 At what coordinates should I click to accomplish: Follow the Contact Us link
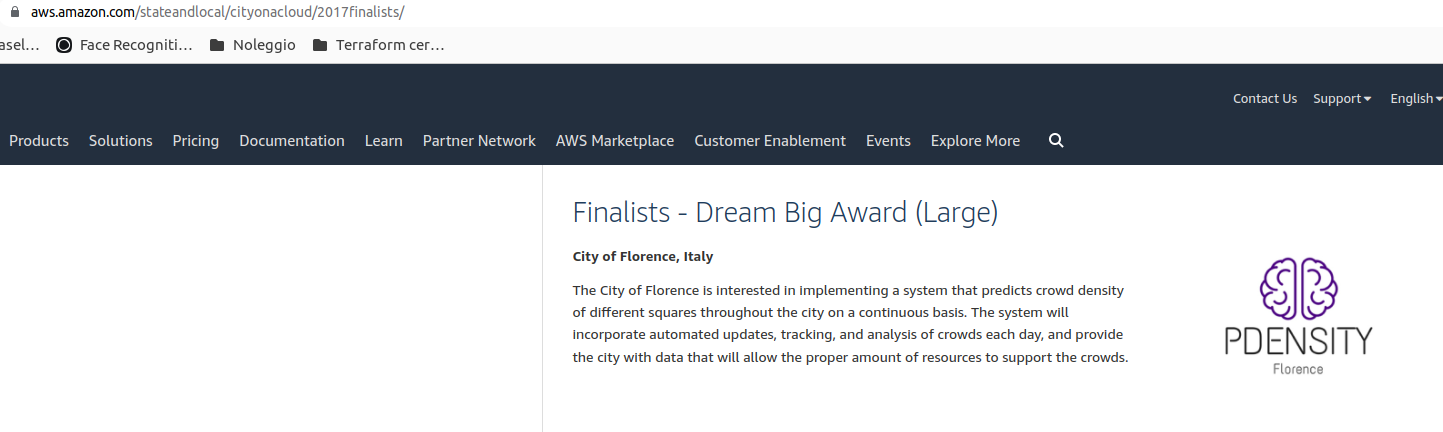coord(1264,99)
